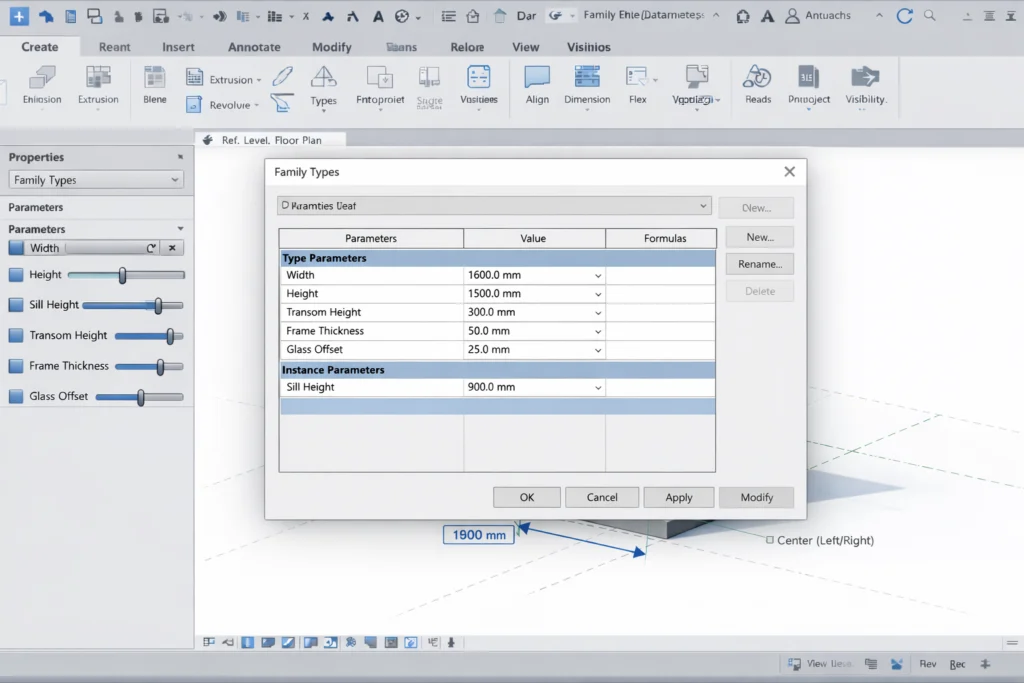Image resolution: width=1024 pixels, height=683 pixels.
Task: Select the Revolve tool
Action: click(229, 105)
